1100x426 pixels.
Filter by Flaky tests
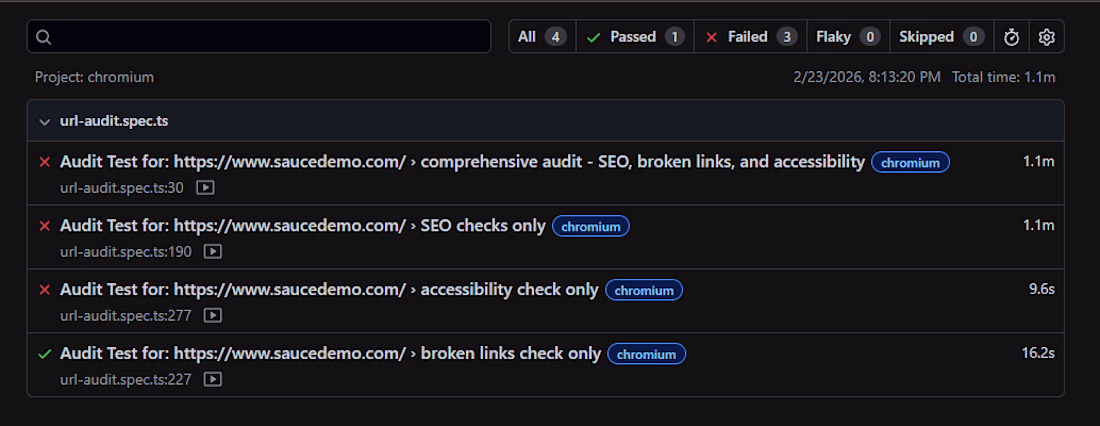848,36
